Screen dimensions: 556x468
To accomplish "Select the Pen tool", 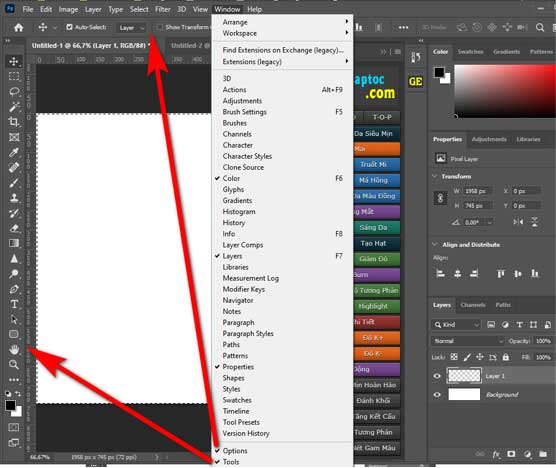I will (14, 289).
